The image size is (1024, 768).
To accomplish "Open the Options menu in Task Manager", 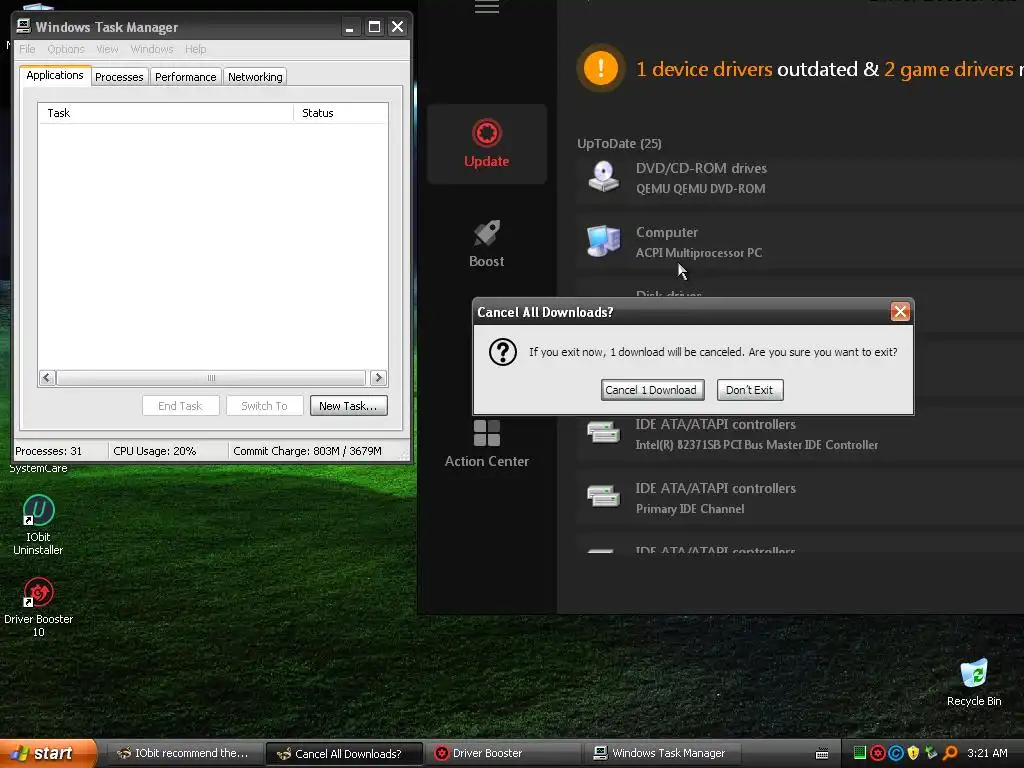I will (x=65, y=49).
